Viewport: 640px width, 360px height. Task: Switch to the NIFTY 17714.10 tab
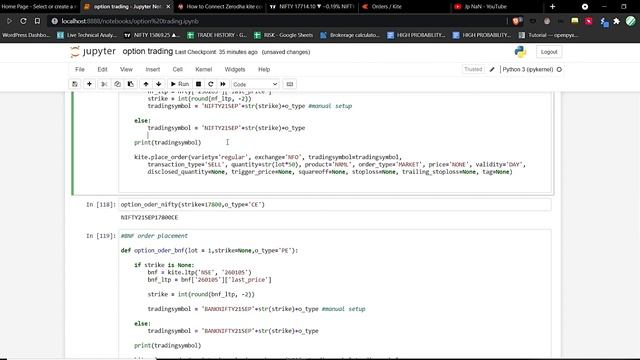tap(312, 7)
